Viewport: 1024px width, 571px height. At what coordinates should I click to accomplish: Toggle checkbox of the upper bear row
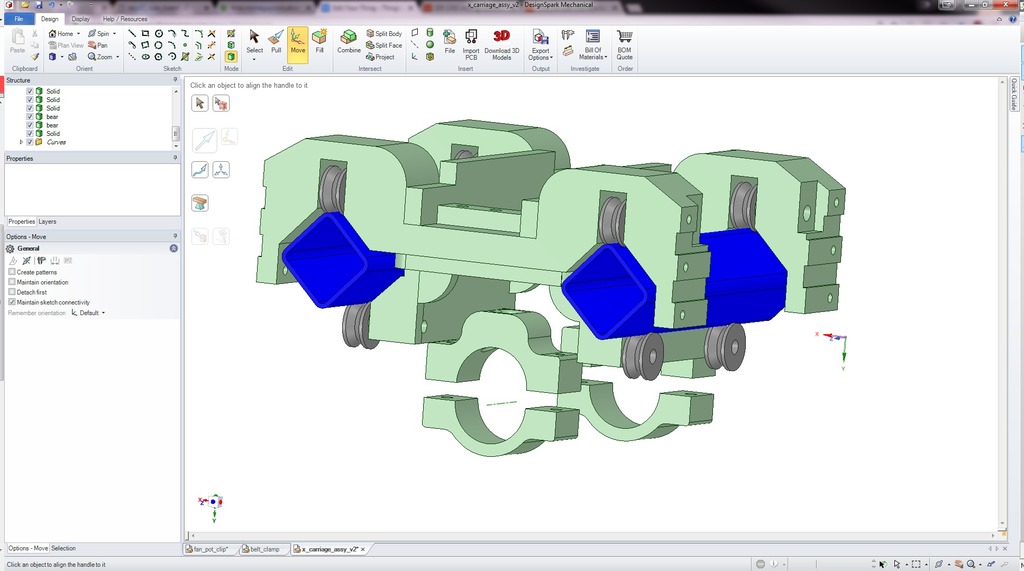tap(29, 116)
